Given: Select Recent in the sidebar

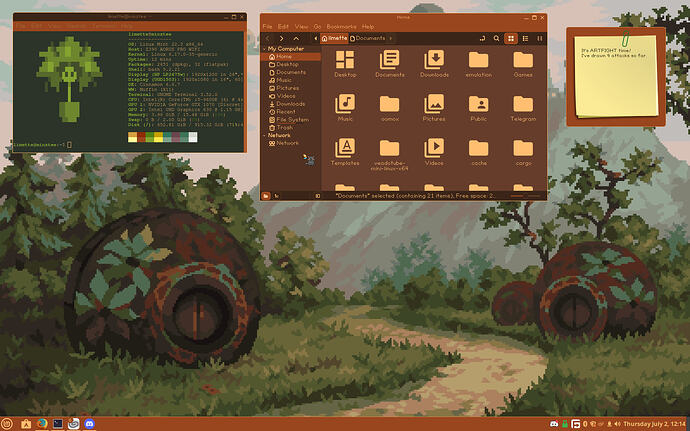Looking at the screenshot, I should point(291,112).
